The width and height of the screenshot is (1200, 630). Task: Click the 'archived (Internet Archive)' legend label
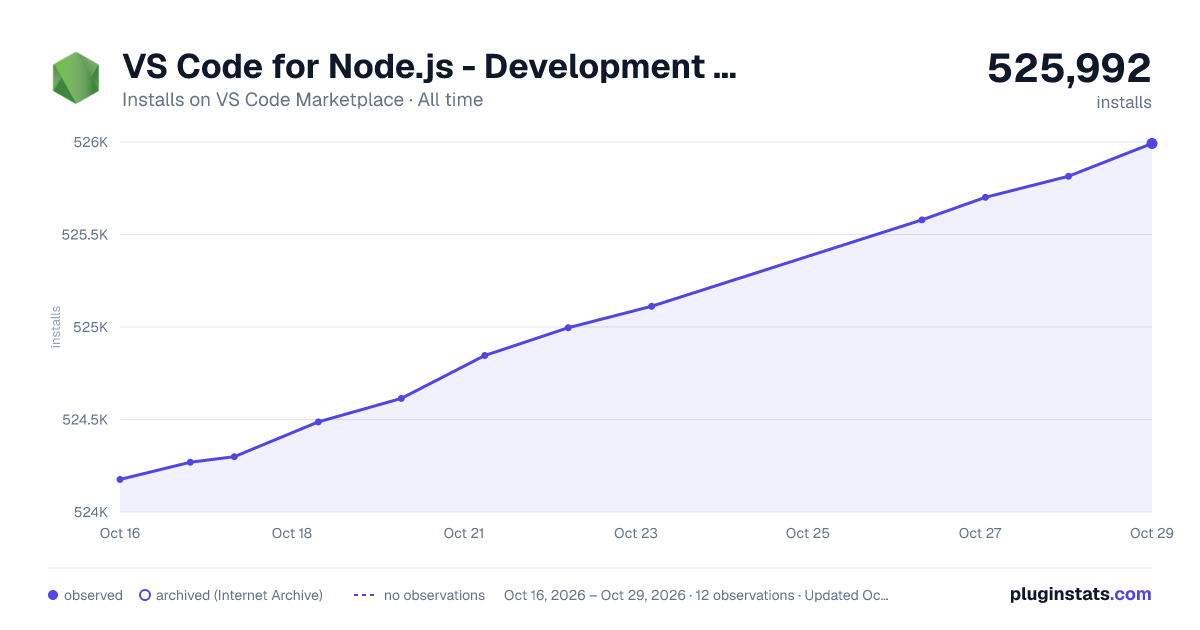(239, 595)
